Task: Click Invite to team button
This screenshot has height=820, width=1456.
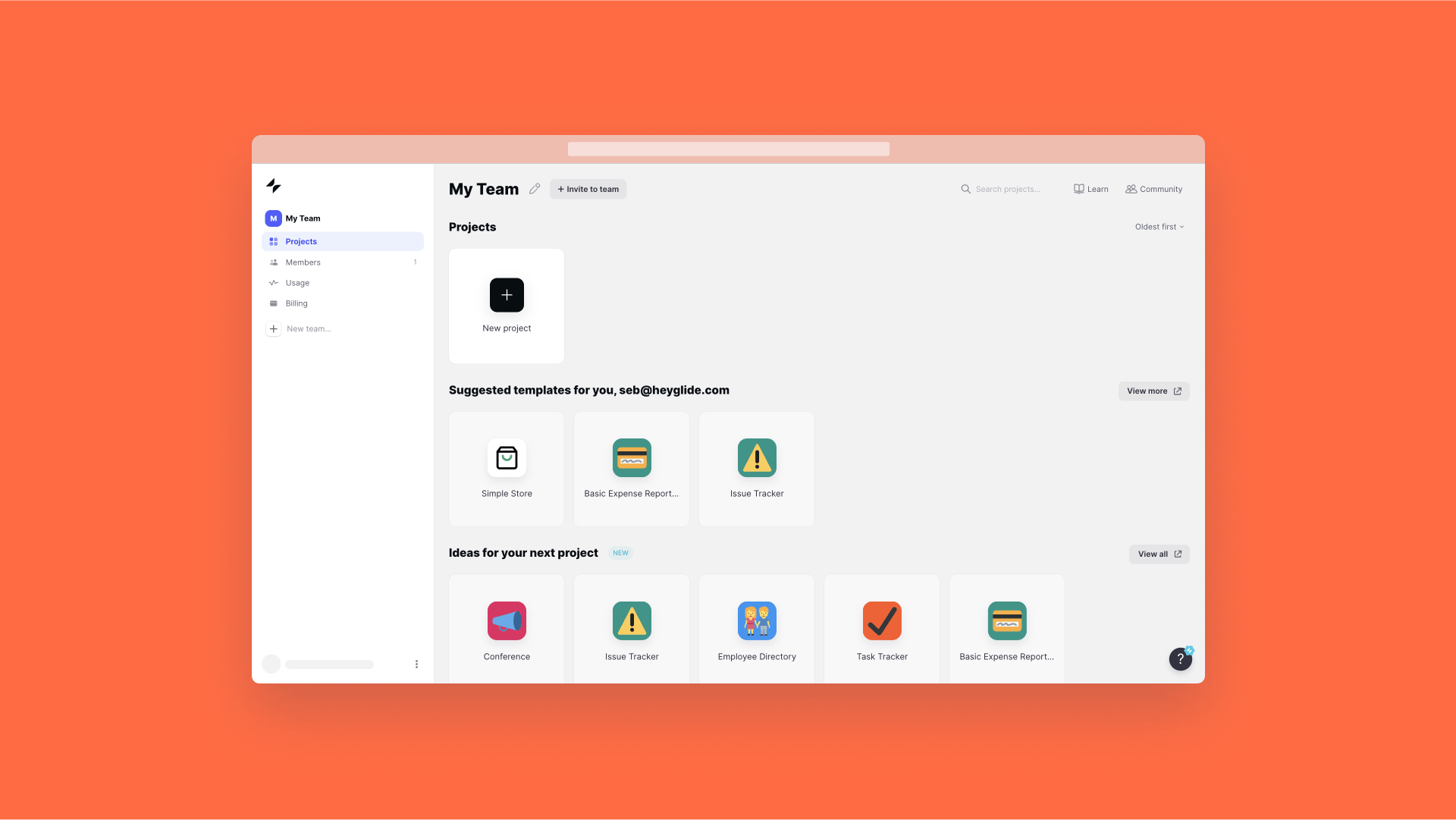Action: click(x=588, y=189)
